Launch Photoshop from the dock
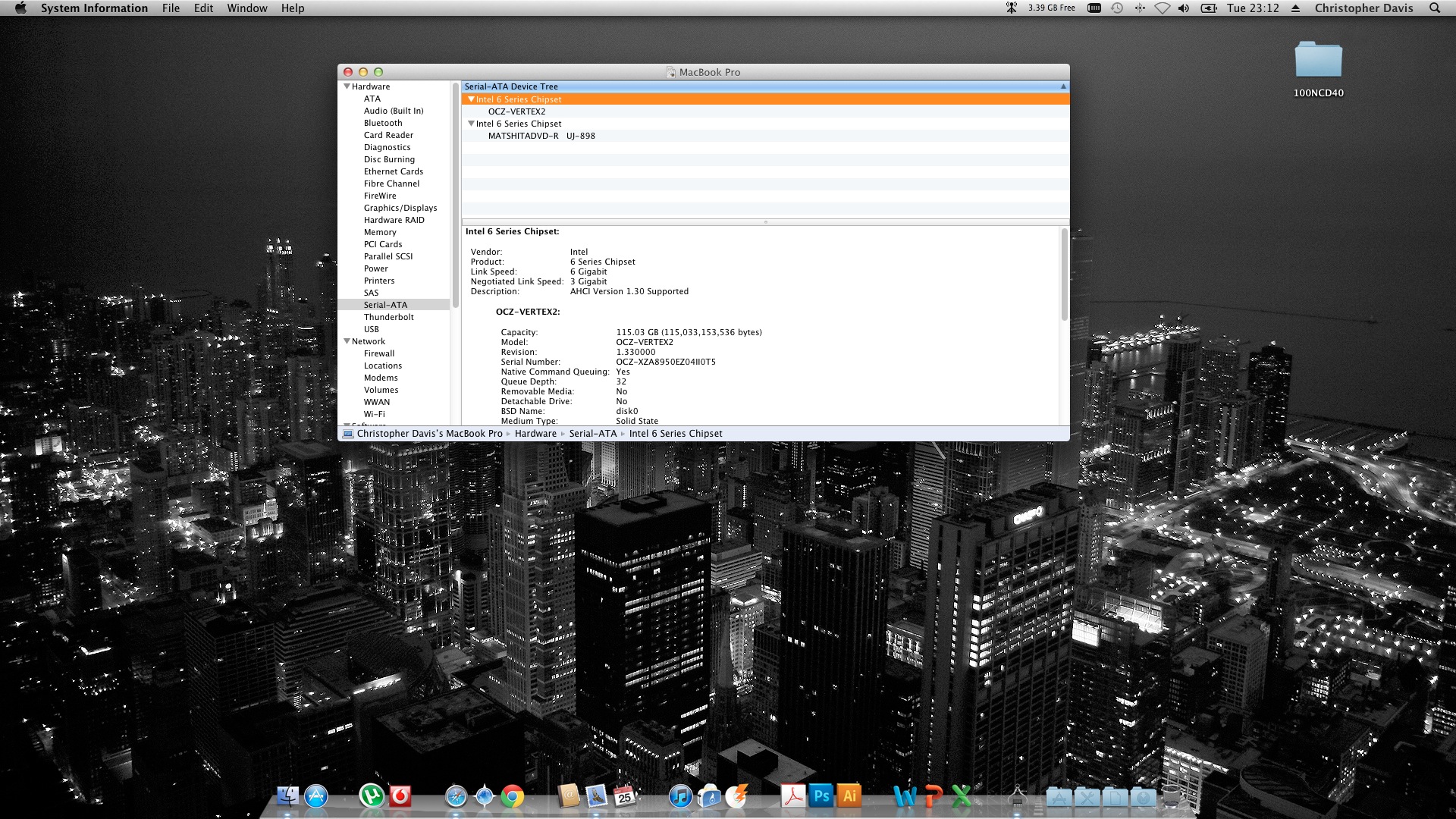 (x=821, y=795)
